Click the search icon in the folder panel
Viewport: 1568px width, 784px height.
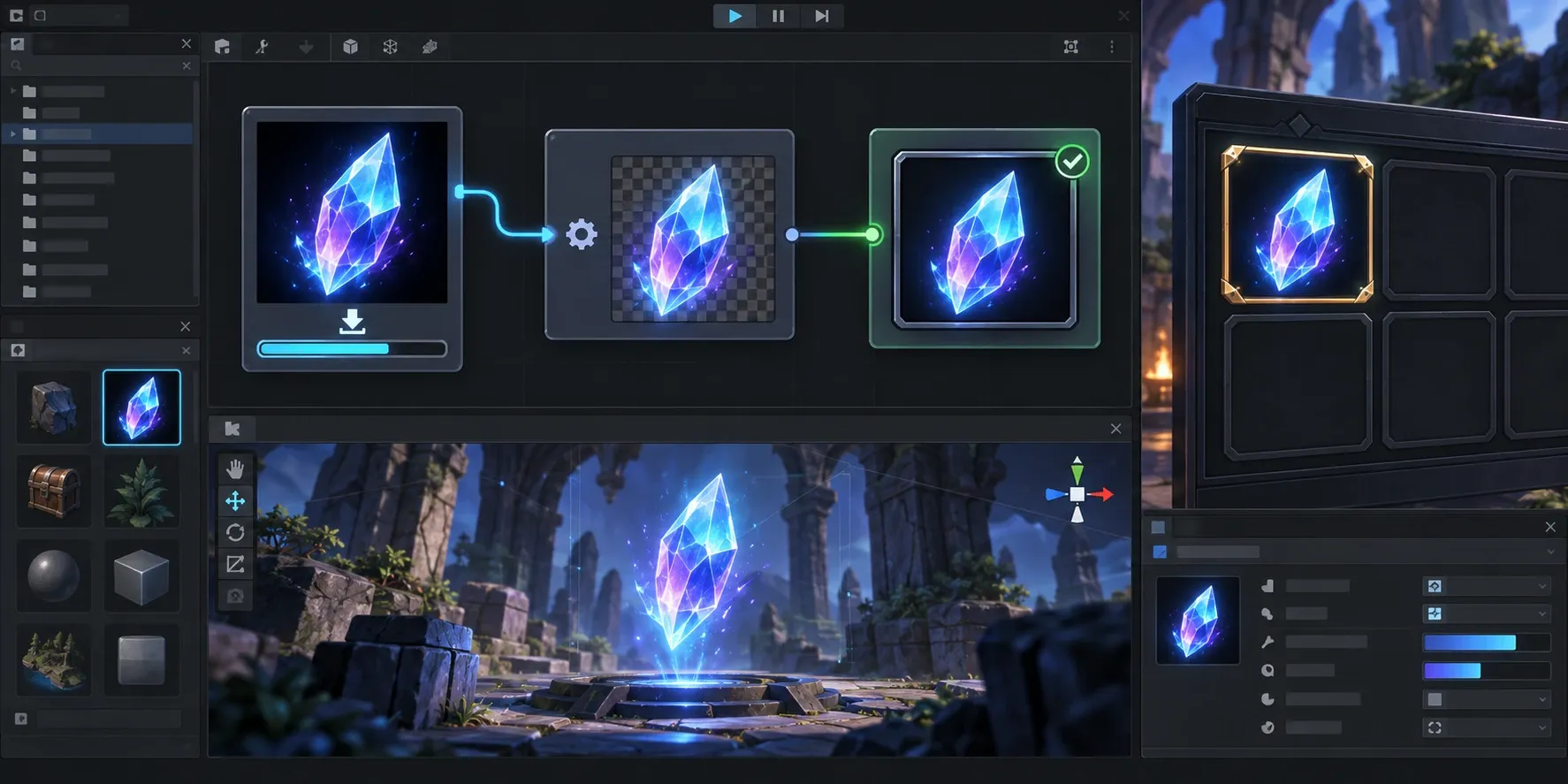click(16, 65)
